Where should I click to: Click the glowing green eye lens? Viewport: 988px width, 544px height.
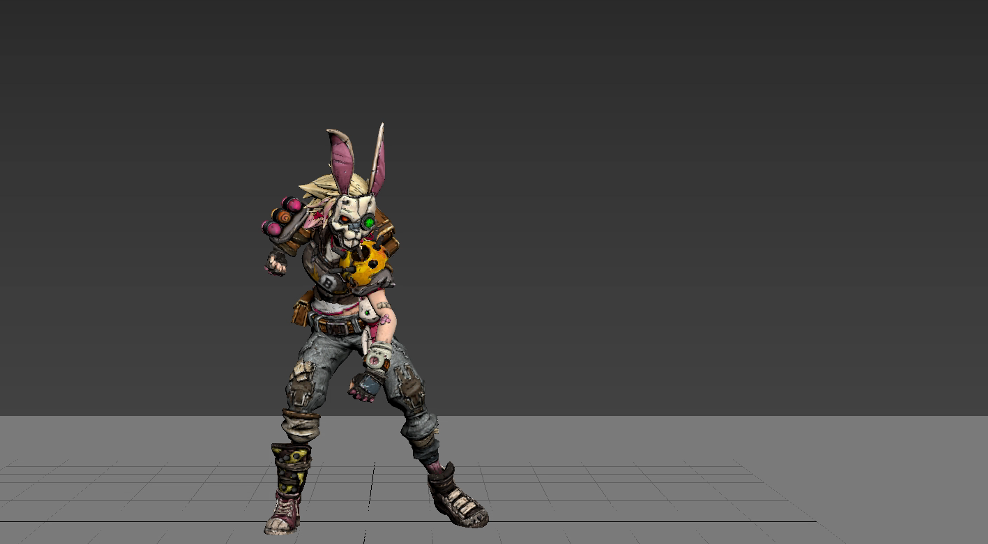[368, 221]
